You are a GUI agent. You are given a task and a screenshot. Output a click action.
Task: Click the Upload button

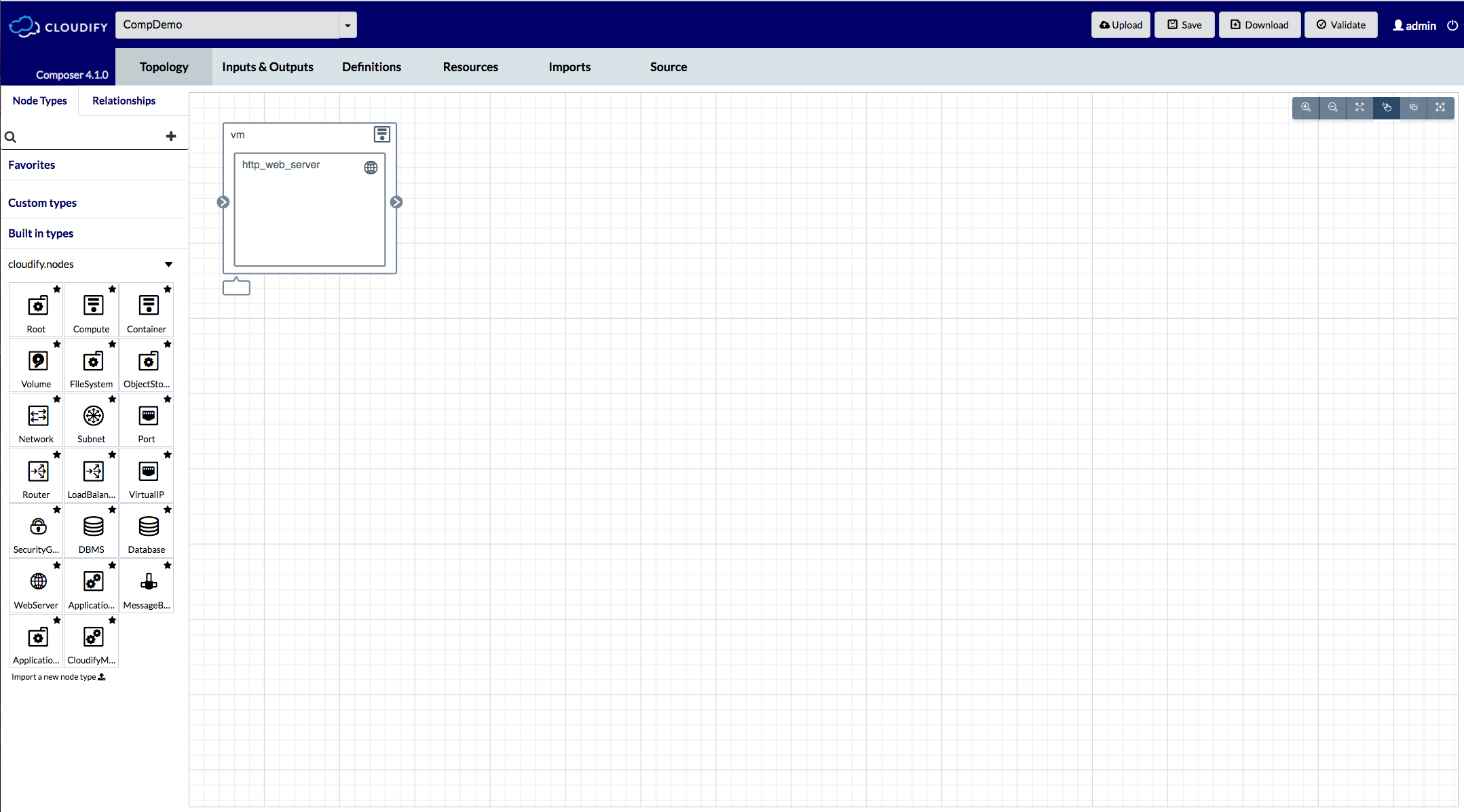(x=1121, y=25)
